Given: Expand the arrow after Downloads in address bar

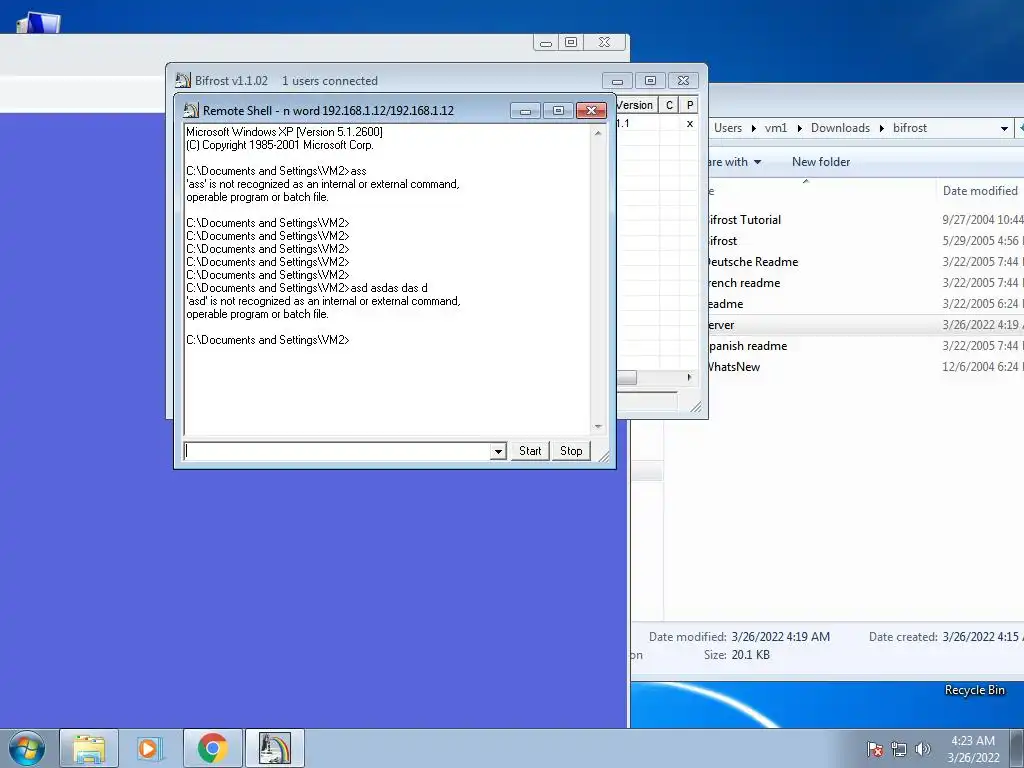Looking at the screenshot, I should (882, 128).
